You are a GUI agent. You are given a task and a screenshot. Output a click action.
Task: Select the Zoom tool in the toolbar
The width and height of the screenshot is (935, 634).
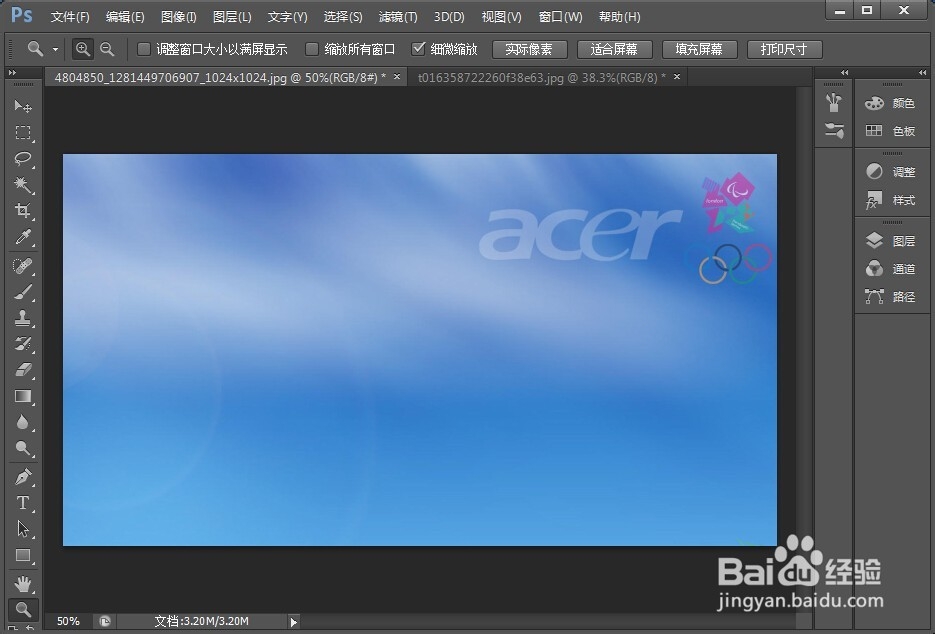[23, 609]
